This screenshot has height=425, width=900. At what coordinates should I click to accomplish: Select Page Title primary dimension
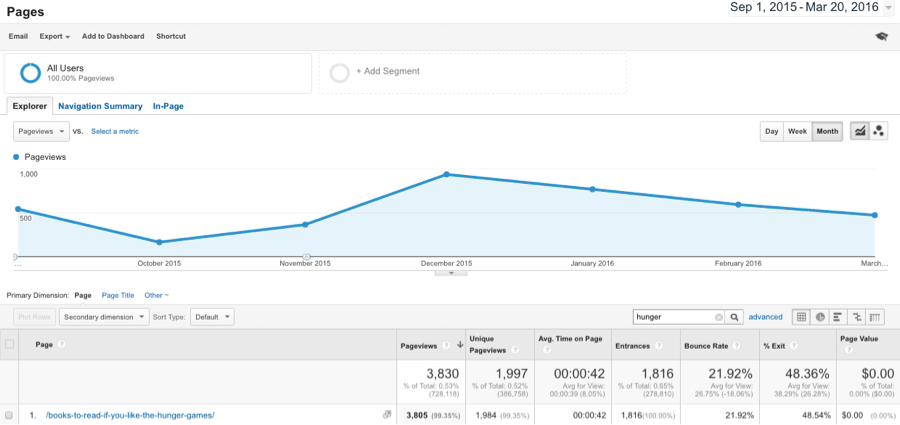[118, 295]
